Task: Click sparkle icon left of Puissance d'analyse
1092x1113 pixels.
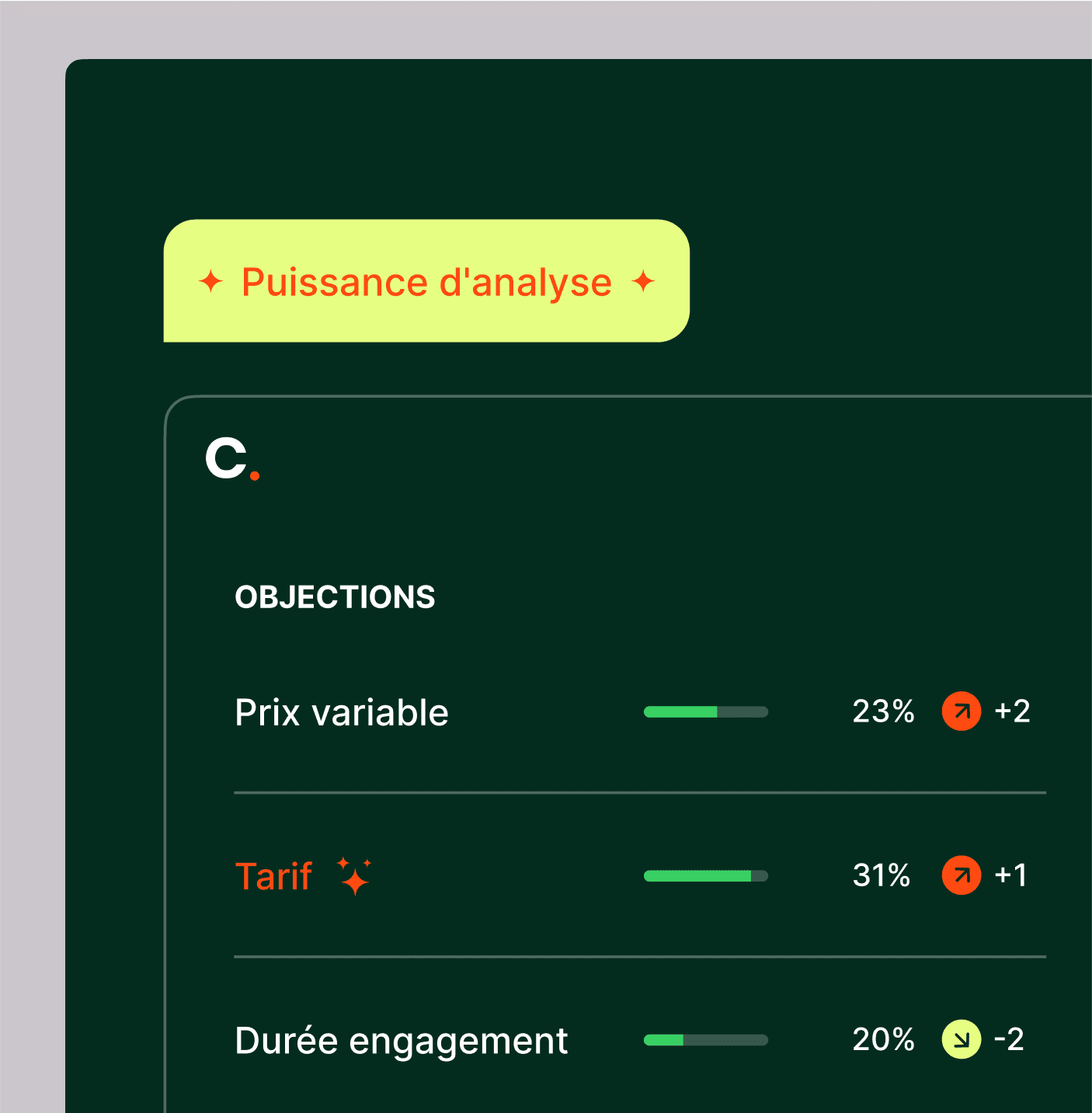Action: (210, 281)
